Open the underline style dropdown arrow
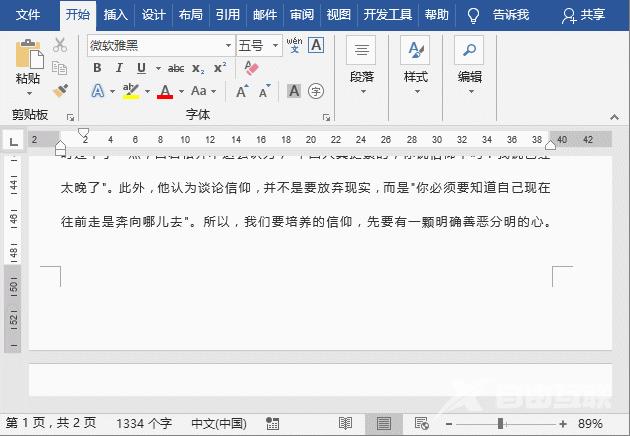Image resolution: width=630 pixels, height=436 pixels. 158,68
